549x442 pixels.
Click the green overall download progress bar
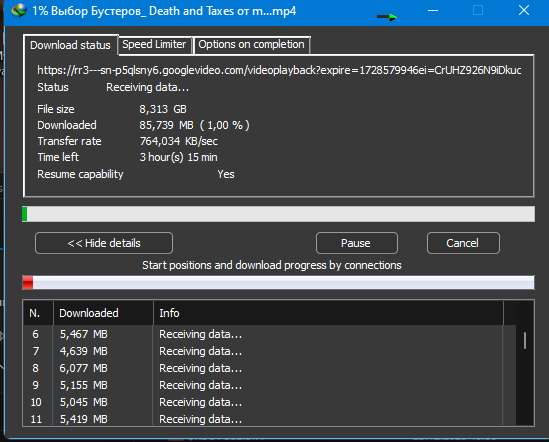[278, 214]
